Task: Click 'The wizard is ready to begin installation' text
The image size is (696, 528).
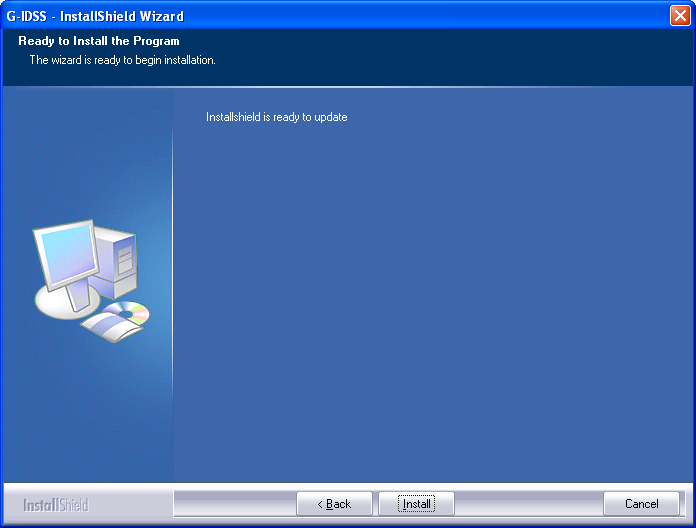Action: (x=122, y=60)
